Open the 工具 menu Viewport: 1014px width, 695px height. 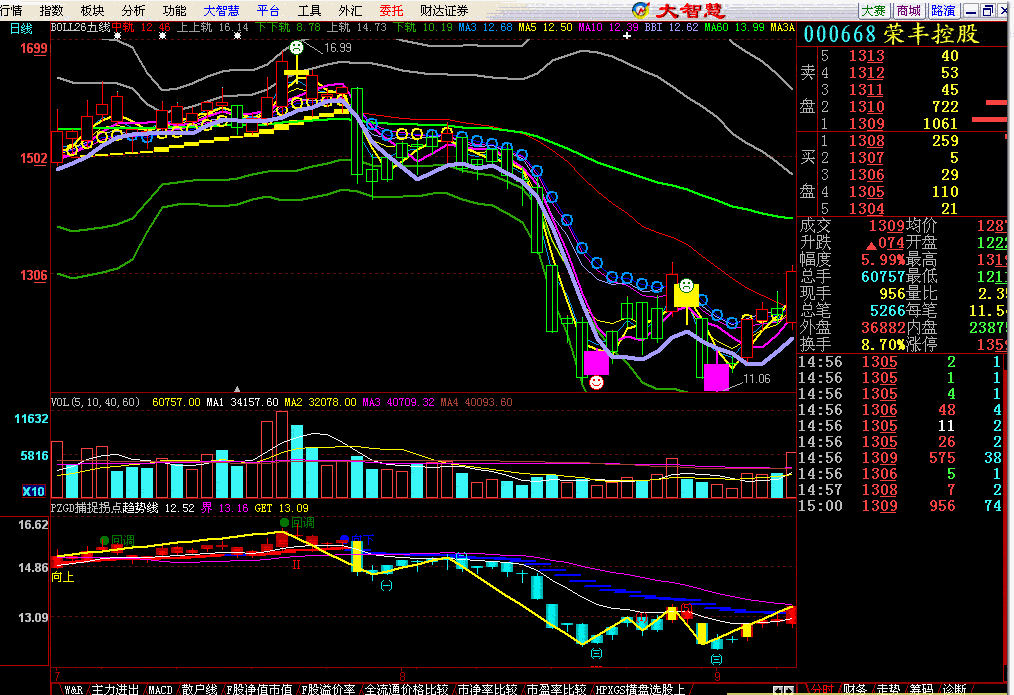pos(309,10)
